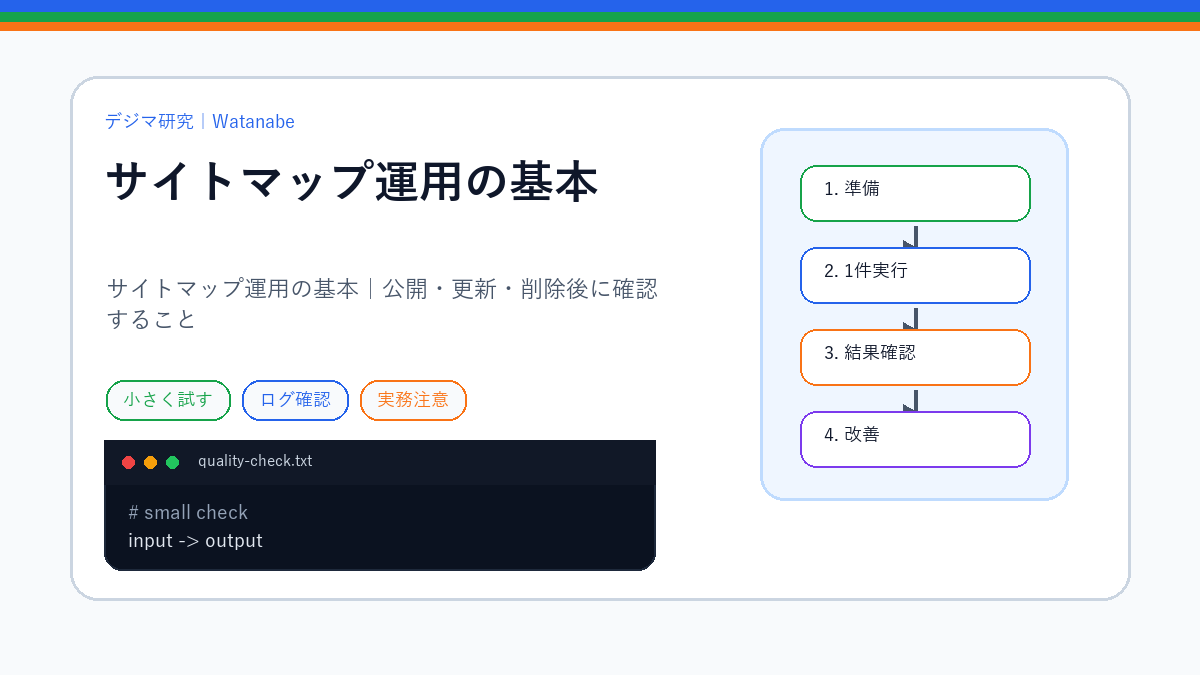
Task: Click the subtitle about 公開・更新・削除後
Action: [382, 304]
